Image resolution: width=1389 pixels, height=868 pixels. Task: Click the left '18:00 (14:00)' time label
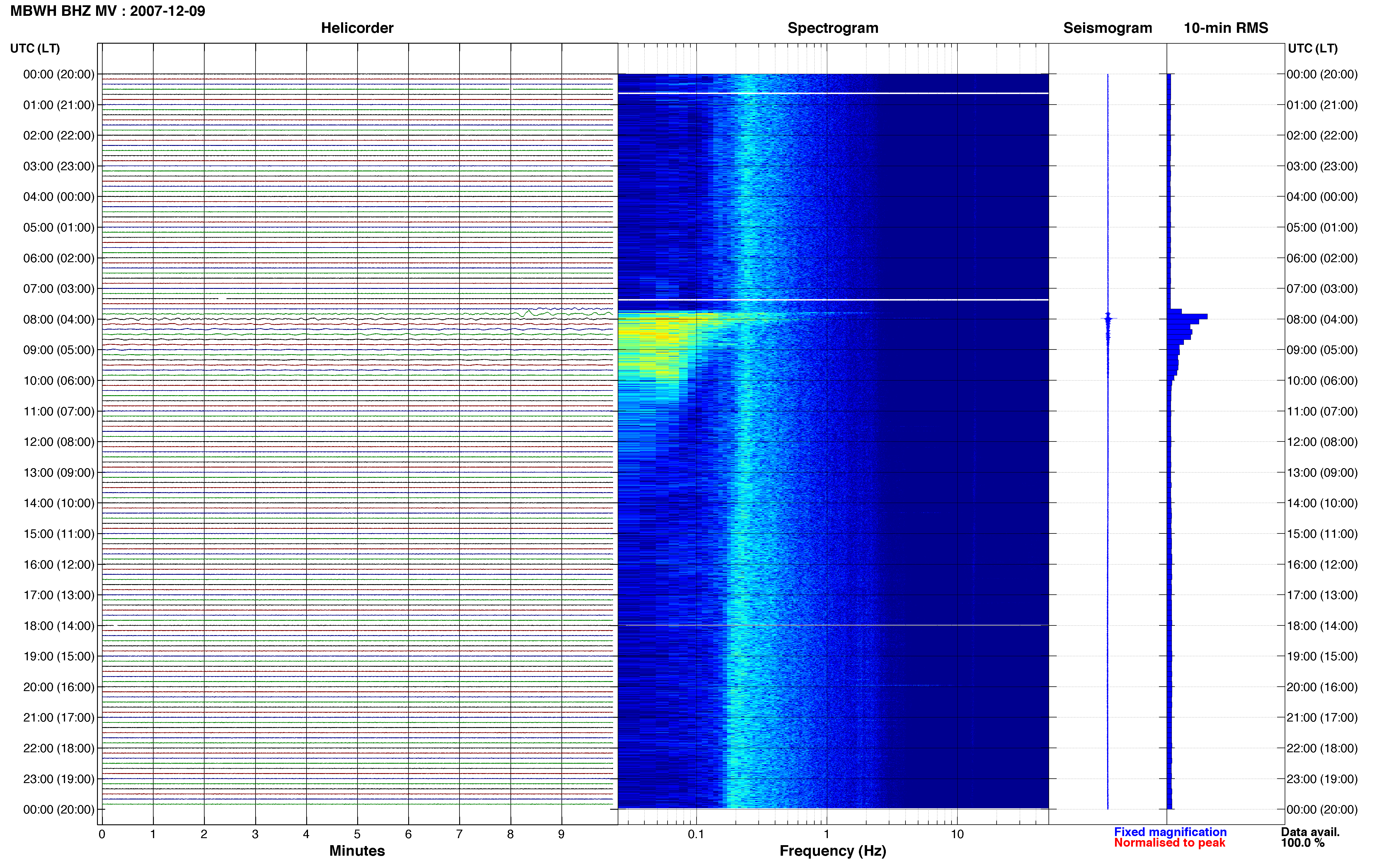click(x=59, y=626)
